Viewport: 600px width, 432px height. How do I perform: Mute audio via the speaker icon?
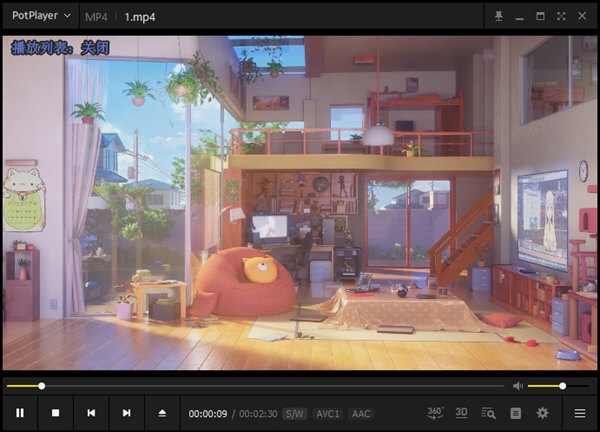(518, 385)
